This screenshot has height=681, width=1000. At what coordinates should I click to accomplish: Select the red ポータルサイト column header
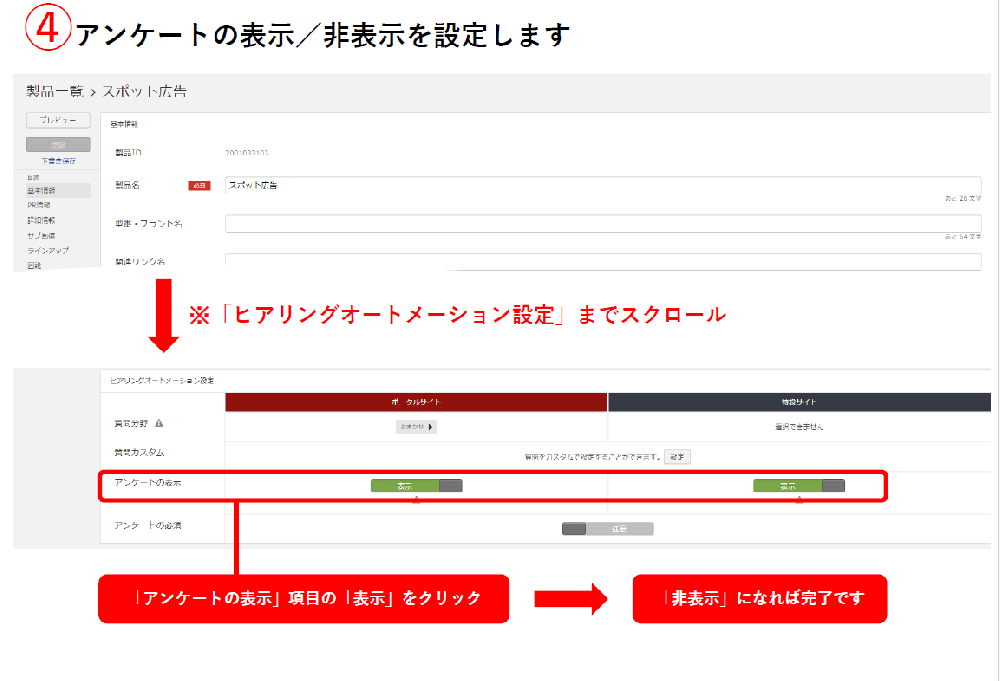coord(416,402)
